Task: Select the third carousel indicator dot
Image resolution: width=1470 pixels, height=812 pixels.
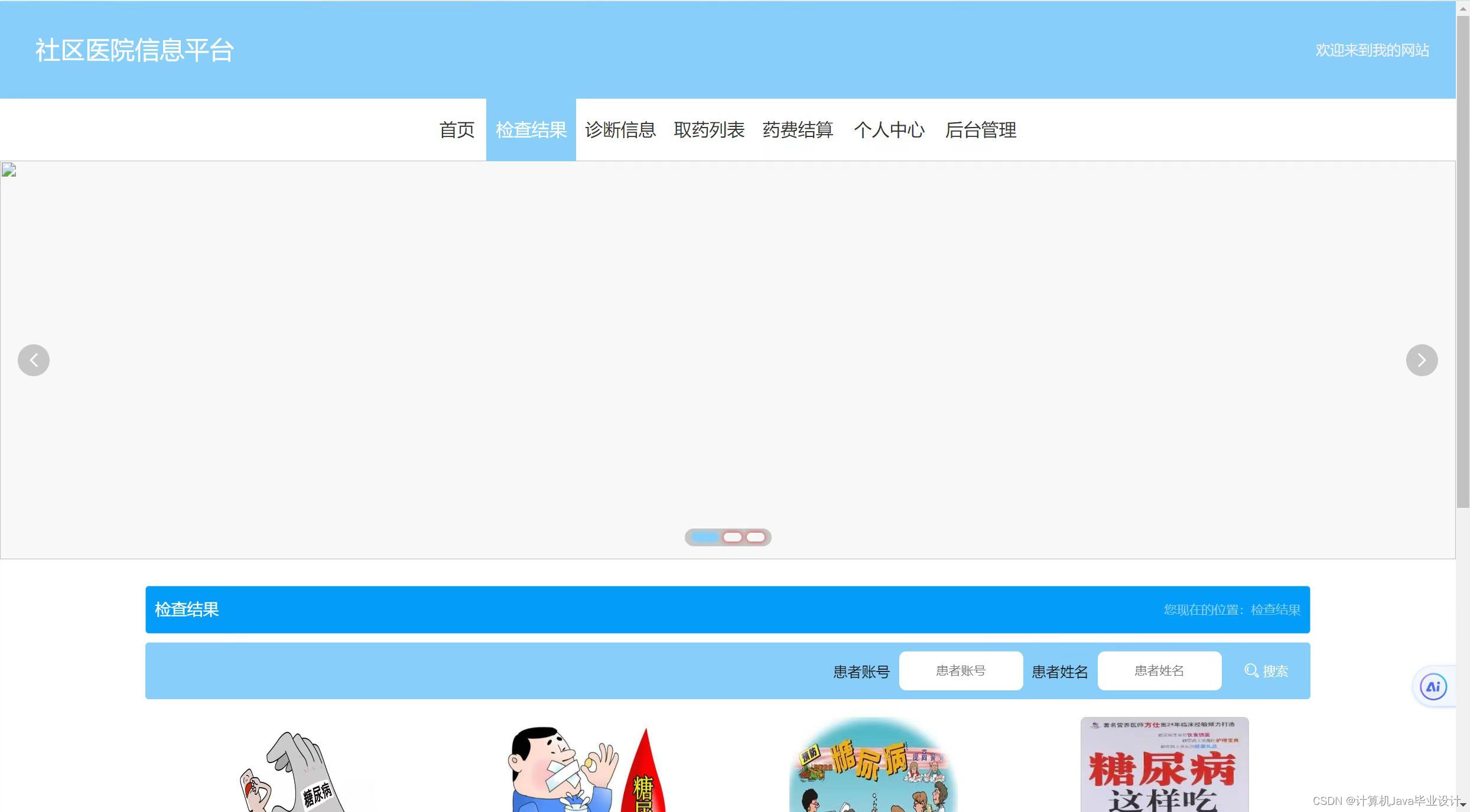Action: pos(755,537)
